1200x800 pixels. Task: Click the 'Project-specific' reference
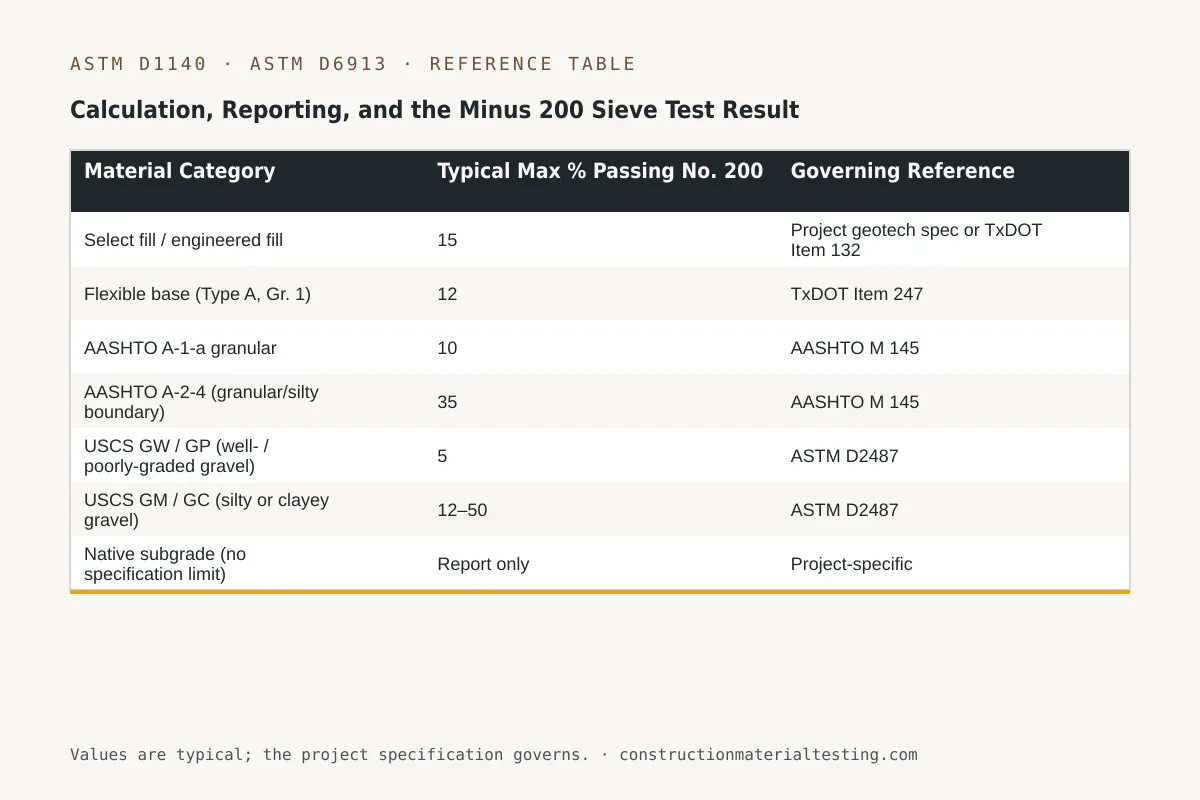tap(851, 564)
